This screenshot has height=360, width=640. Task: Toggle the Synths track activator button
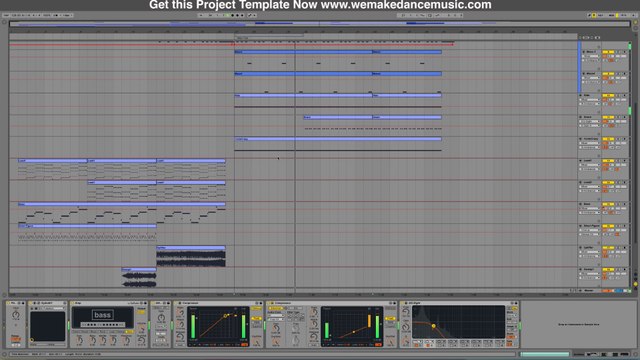pyautogui.click(x=608, y=248)
